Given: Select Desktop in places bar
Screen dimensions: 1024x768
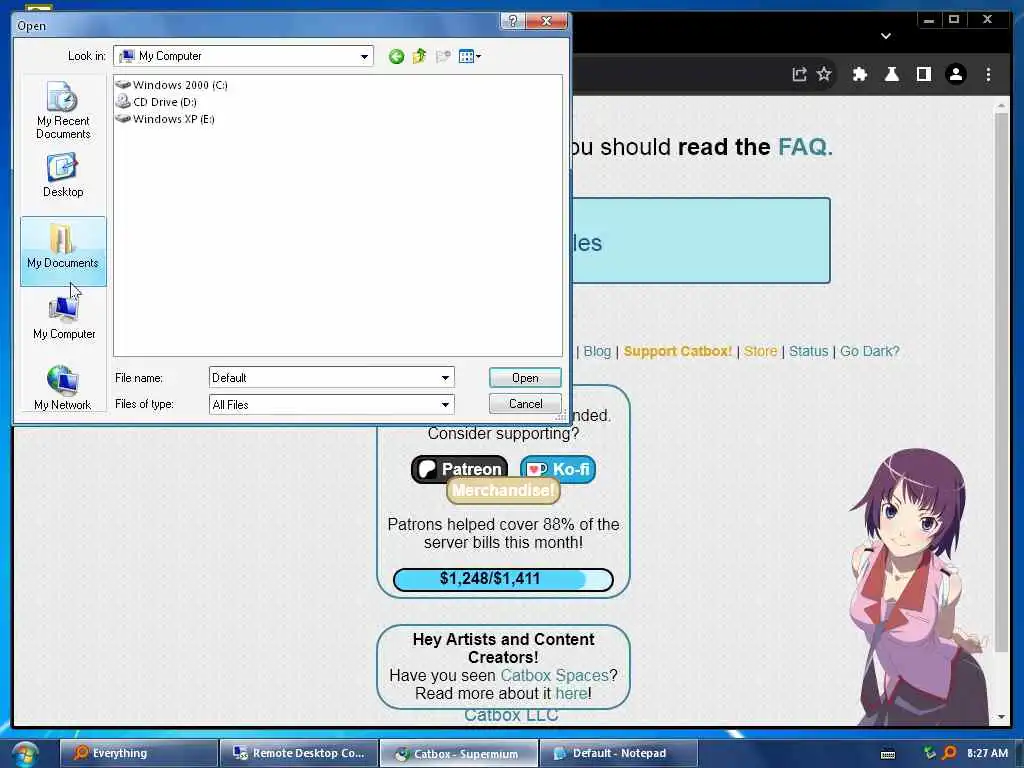Looking at the screenshot, I should coord(63,175).
